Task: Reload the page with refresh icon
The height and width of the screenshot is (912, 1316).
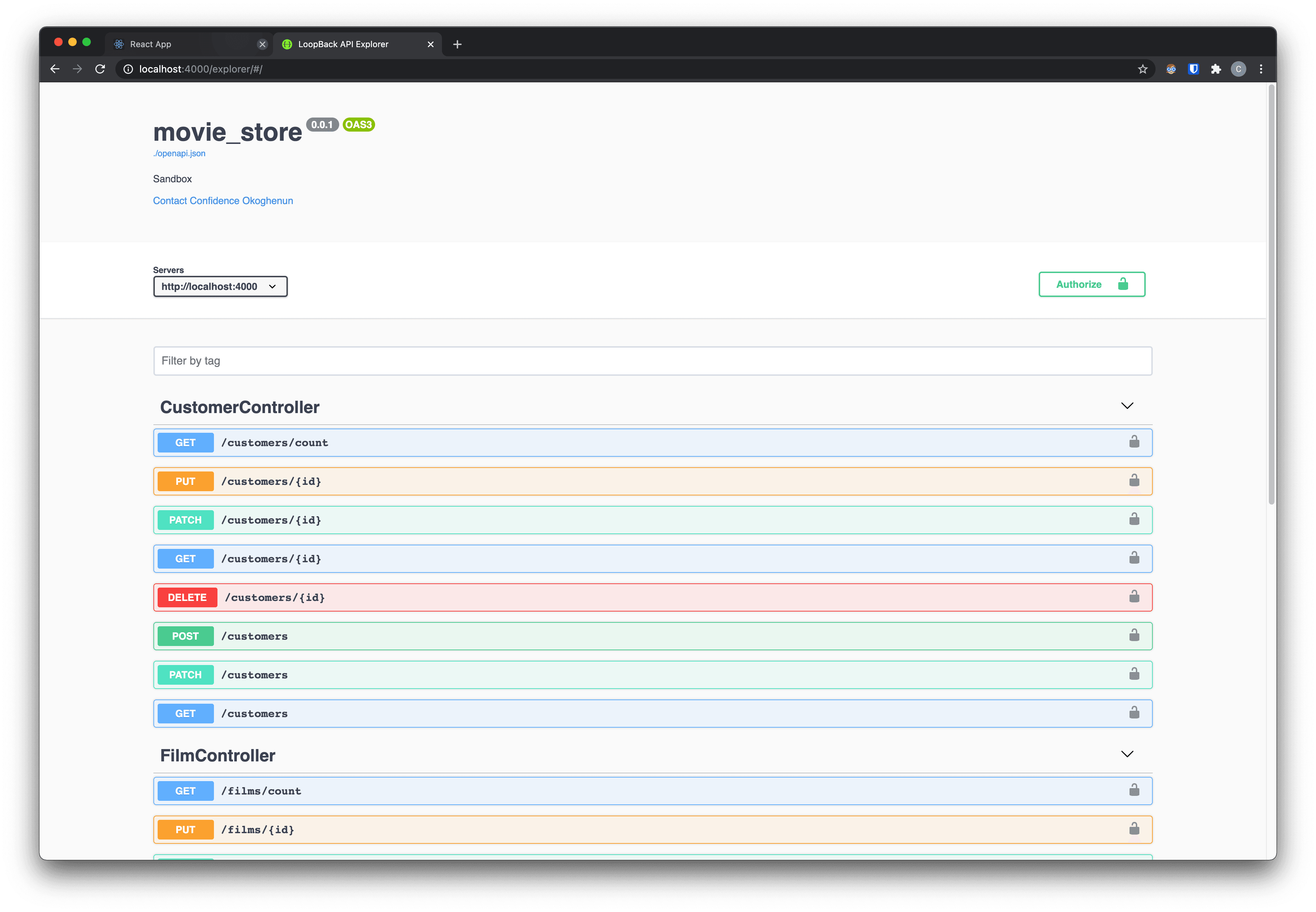Action: click(100, 69)
